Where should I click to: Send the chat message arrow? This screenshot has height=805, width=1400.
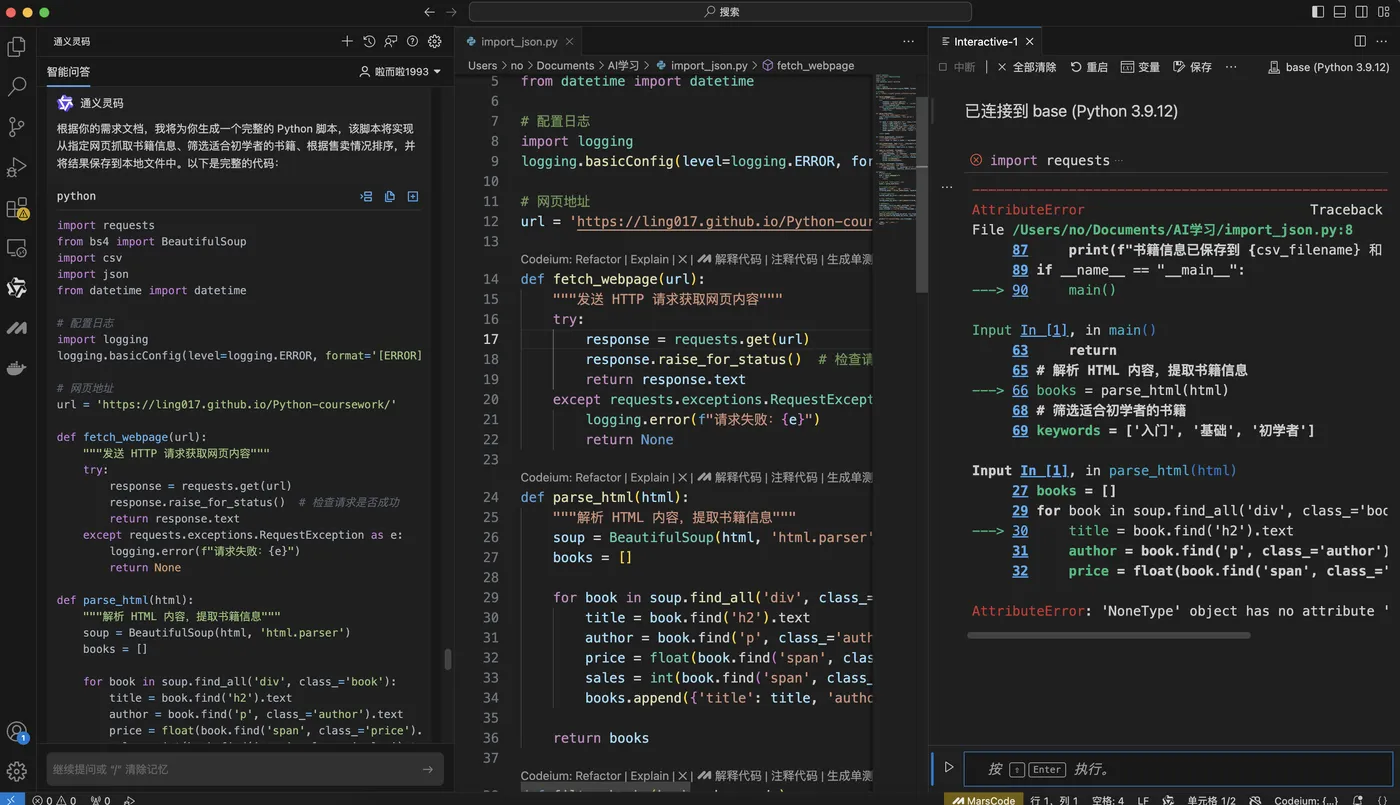coord(427,769)
